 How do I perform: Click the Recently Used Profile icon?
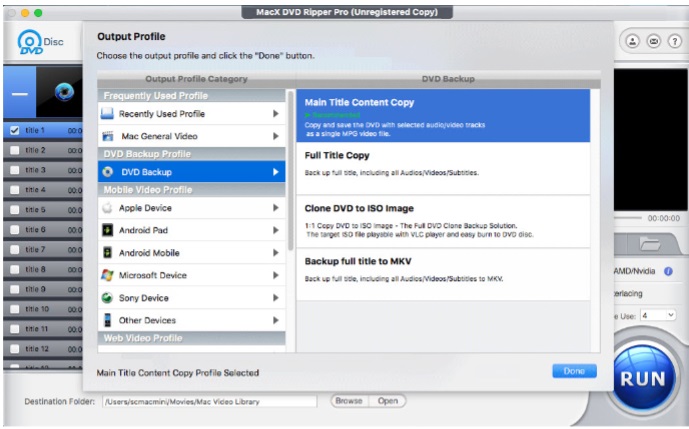[x=107, y=114]
